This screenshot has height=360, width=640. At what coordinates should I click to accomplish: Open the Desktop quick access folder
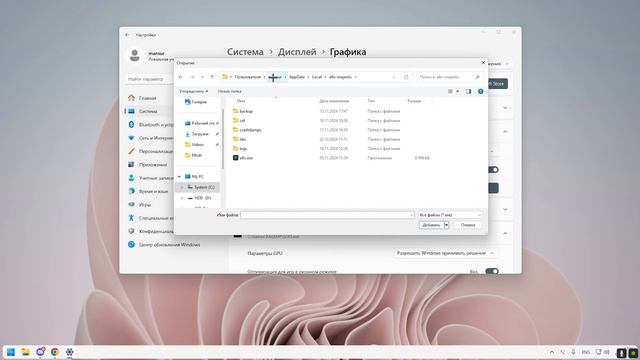tap(201, 123)
